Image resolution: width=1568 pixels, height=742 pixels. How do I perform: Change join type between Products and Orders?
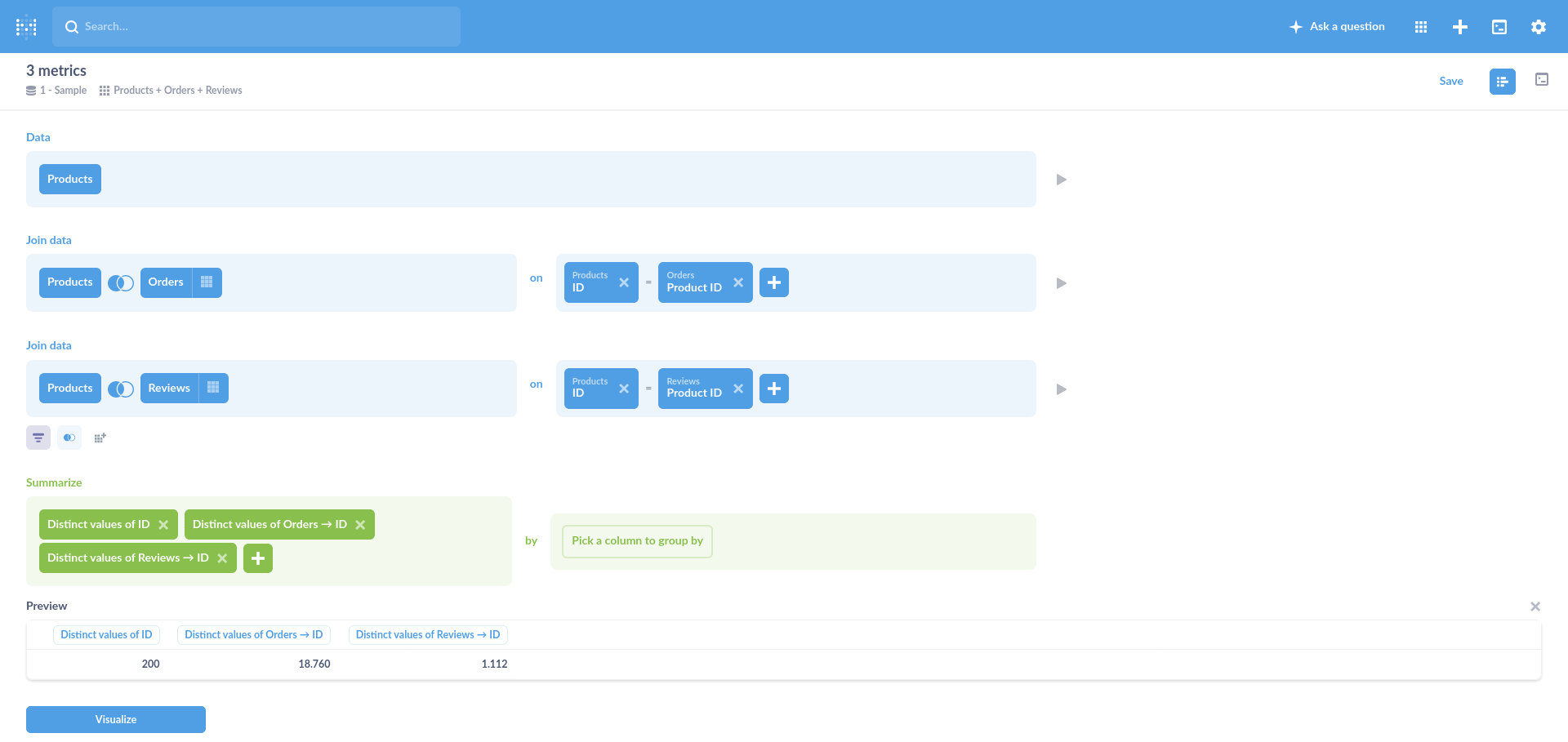(121, 282)
